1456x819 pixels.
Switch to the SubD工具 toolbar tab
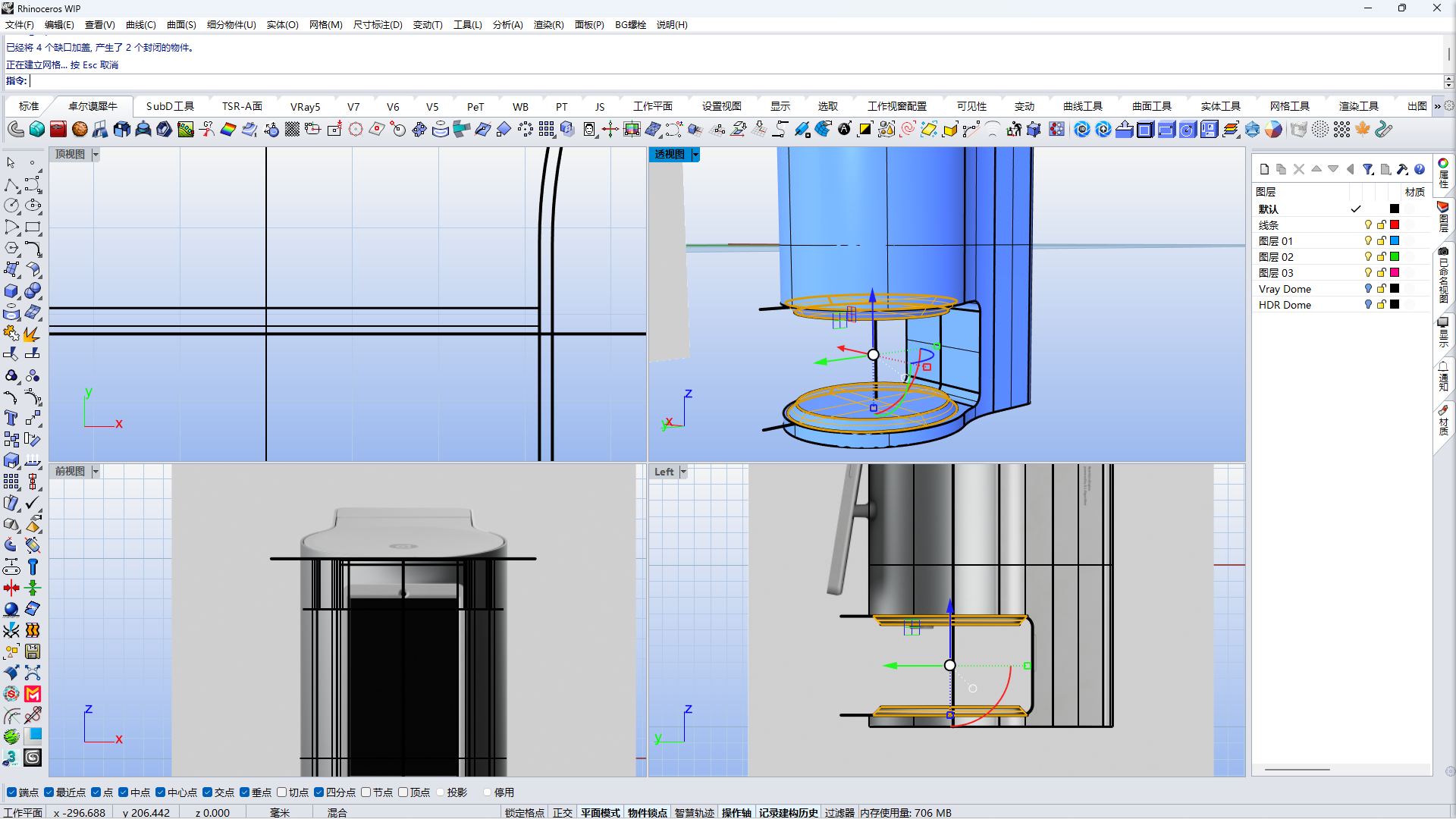pyautogui.click(x=170, y=106)
